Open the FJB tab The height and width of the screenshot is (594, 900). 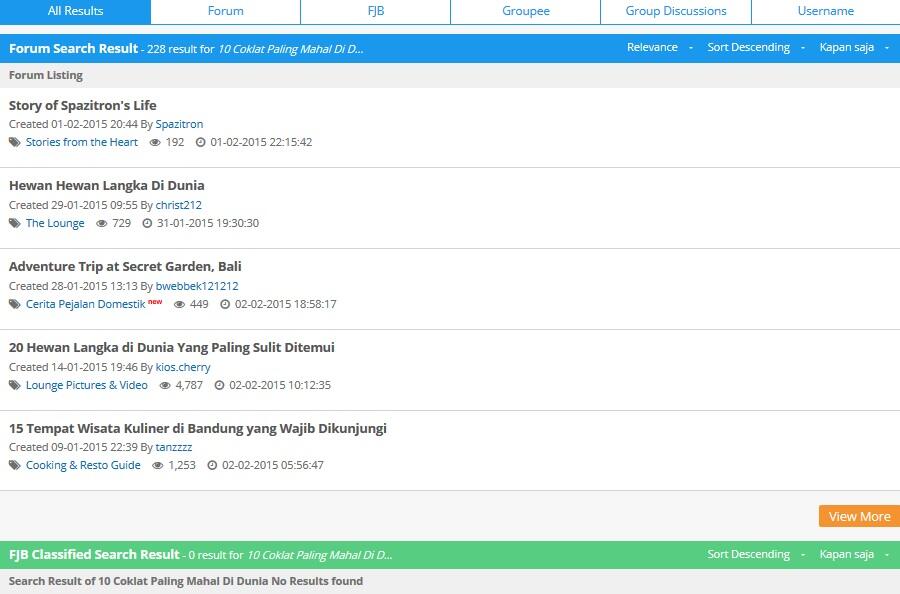click(375, 11)
